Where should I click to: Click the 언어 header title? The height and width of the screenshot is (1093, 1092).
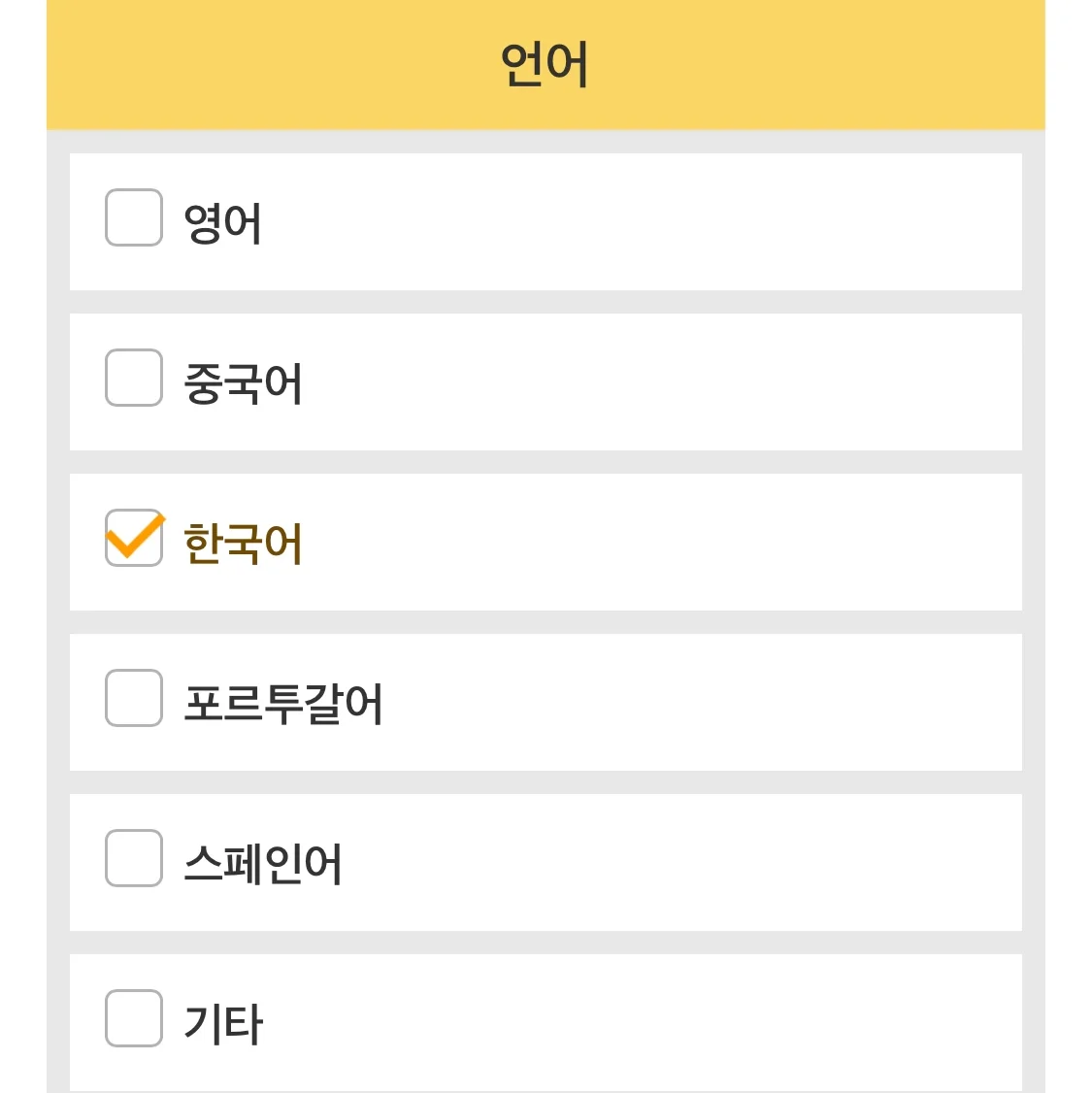pos(545,65)
